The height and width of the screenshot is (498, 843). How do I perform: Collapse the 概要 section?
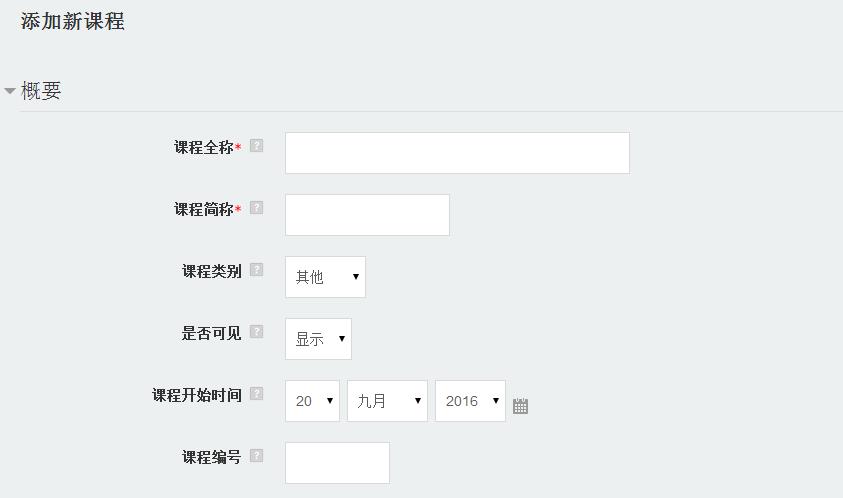tap(10, 91)
